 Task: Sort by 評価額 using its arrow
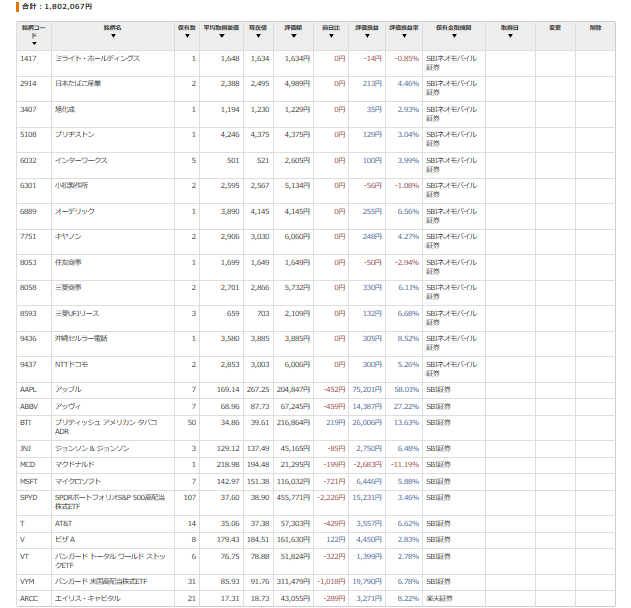point(294,36)
